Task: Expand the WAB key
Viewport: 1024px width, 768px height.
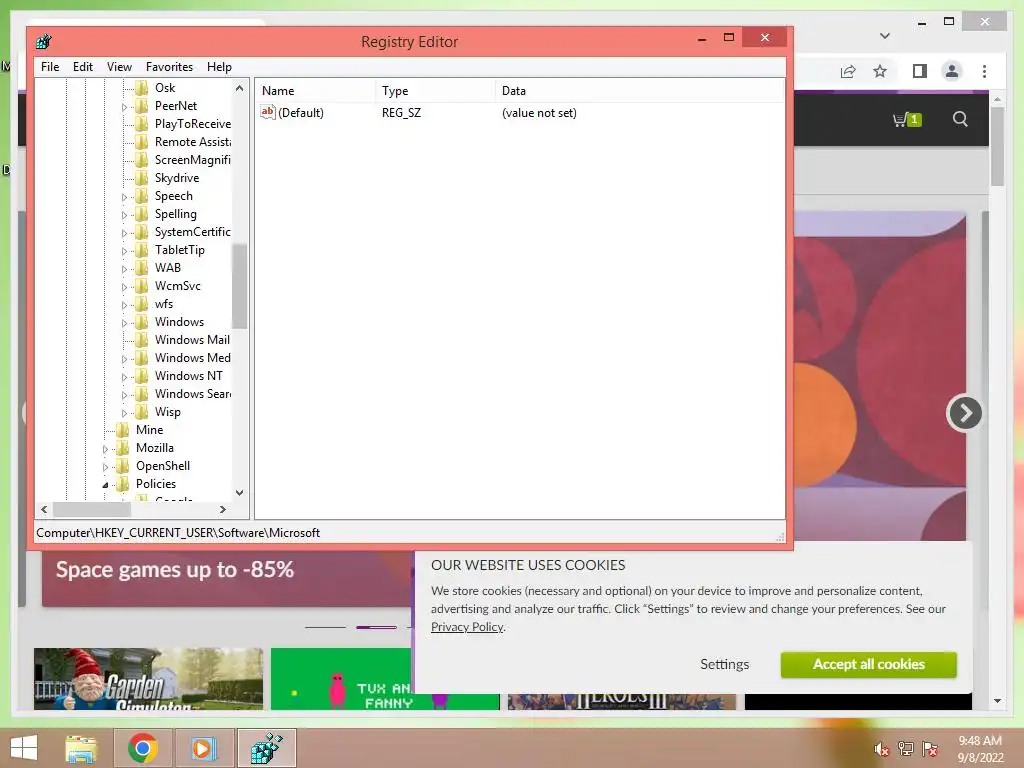Action: [x=124, y=268]
